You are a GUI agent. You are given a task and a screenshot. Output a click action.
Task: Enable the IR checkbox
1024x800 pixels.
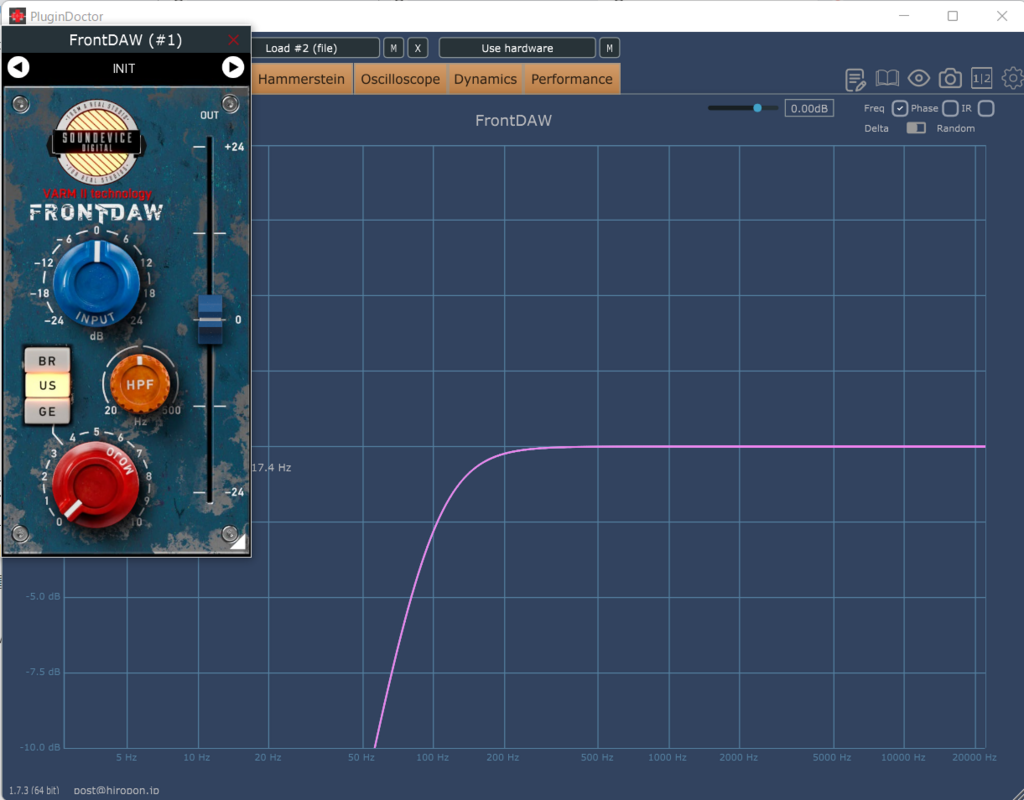click(986, 108)
